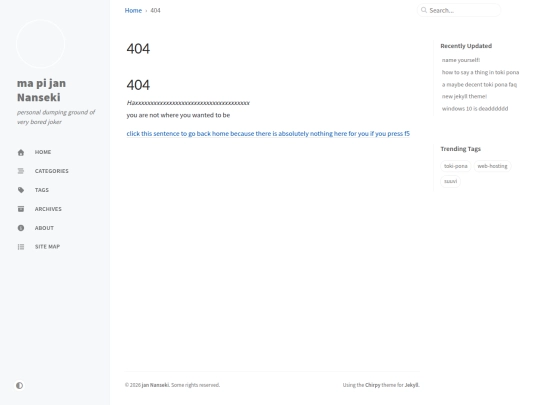
Task: Open 'new jekyll theme!' post
Action: pos(464,96)
